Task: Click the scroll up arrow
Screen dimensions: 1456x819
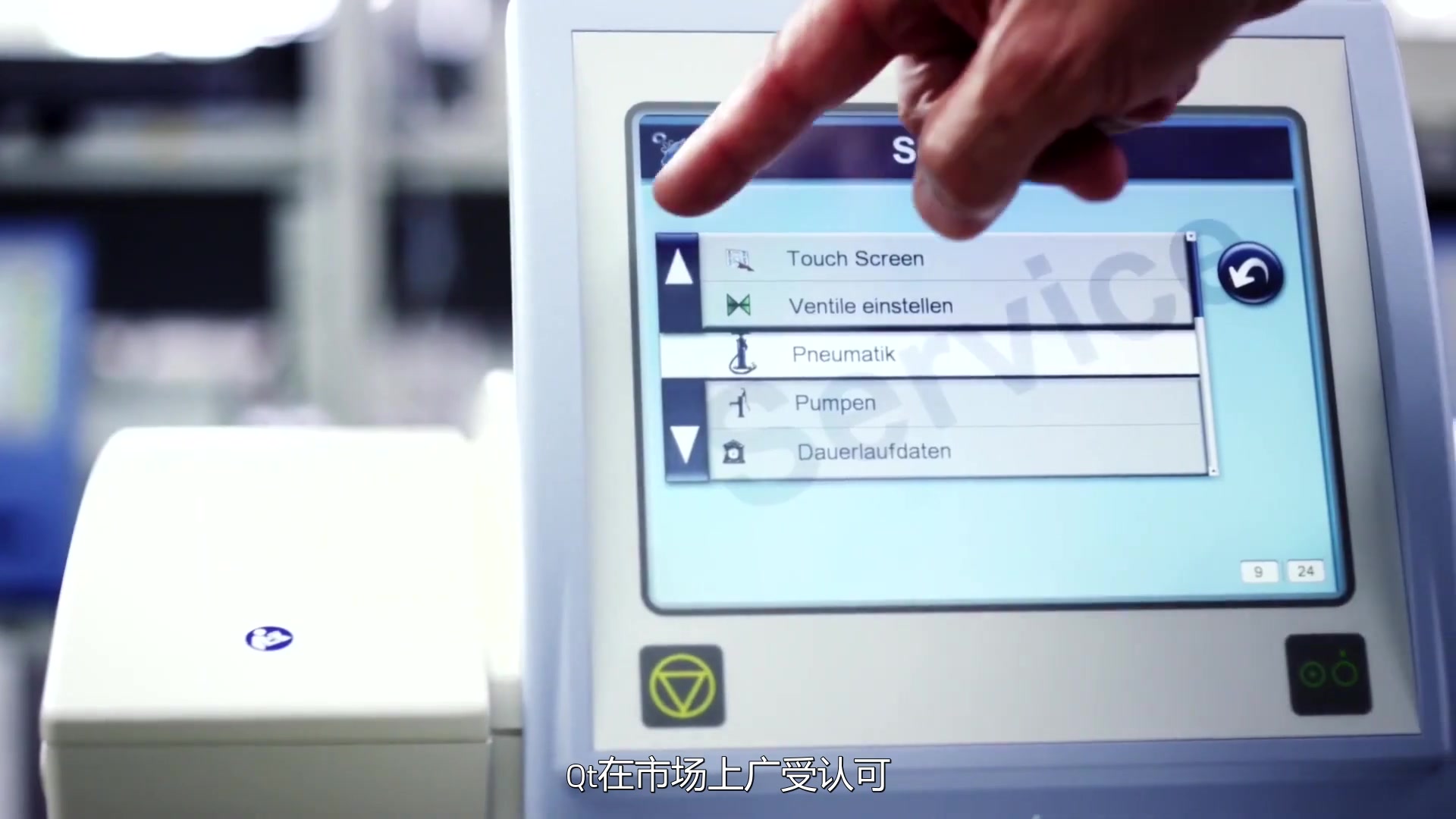Action: point(682,262)
